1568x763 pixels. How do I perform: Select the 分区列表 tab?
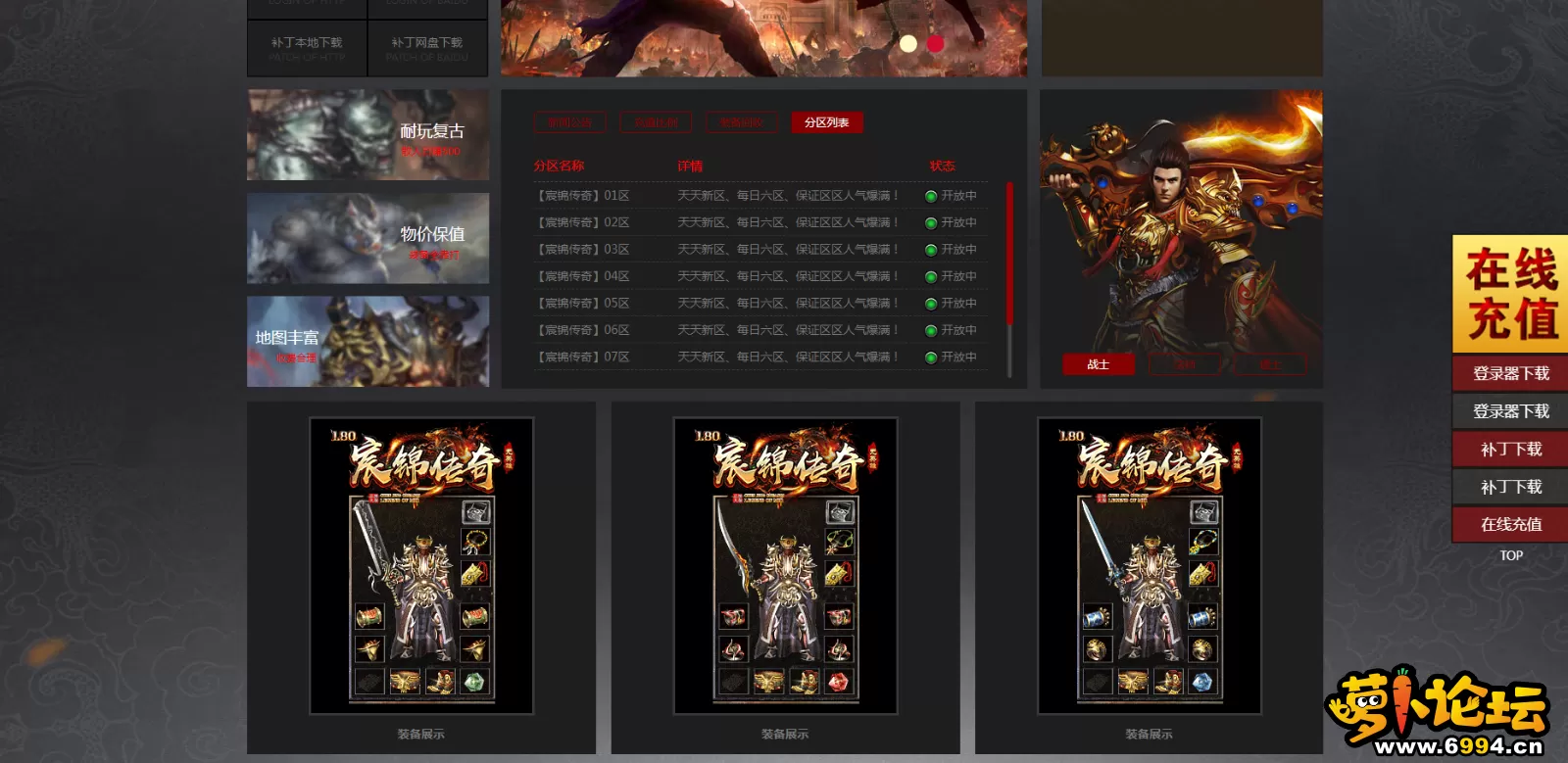pyautogui.click(x=827, y=122)
